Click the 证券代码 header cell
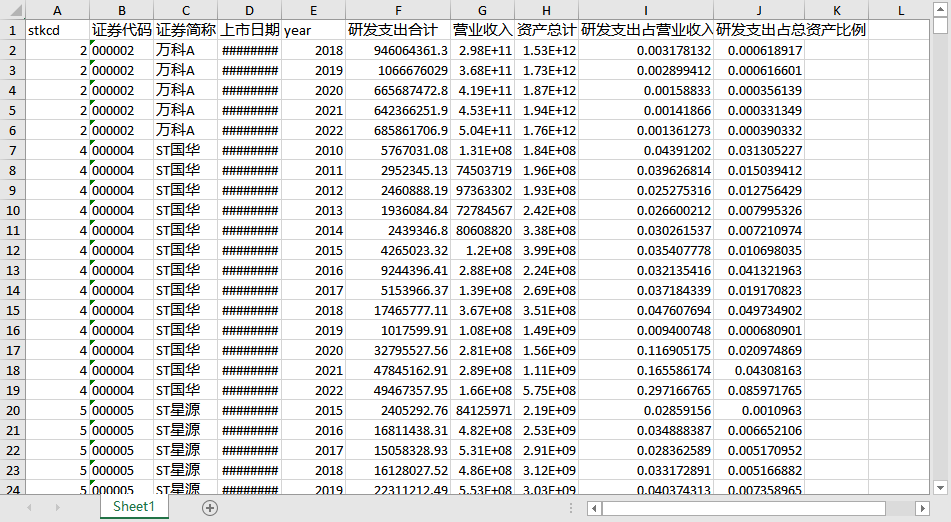Screen dimensions: 951x522 point(121,30)
